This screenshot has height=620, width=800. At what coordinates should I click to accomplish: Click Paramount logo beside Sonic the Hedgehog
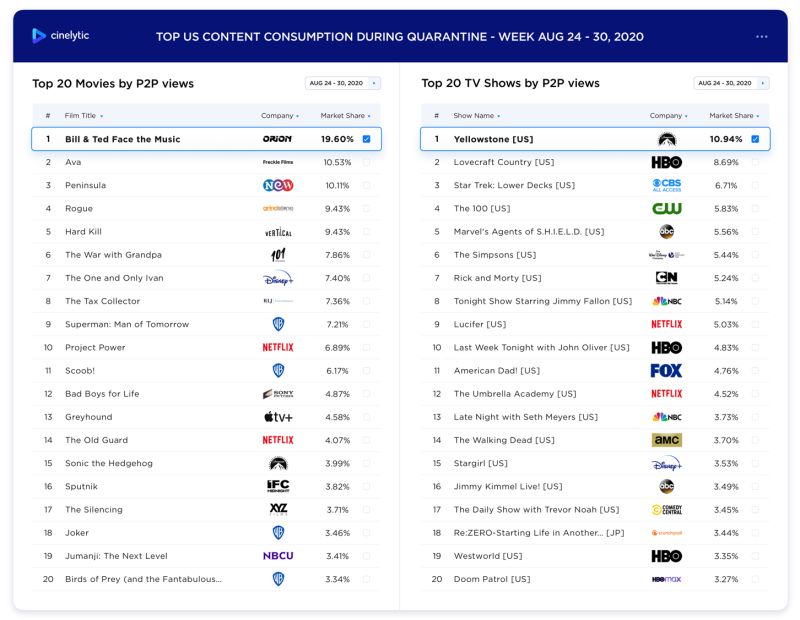[278, 463]
